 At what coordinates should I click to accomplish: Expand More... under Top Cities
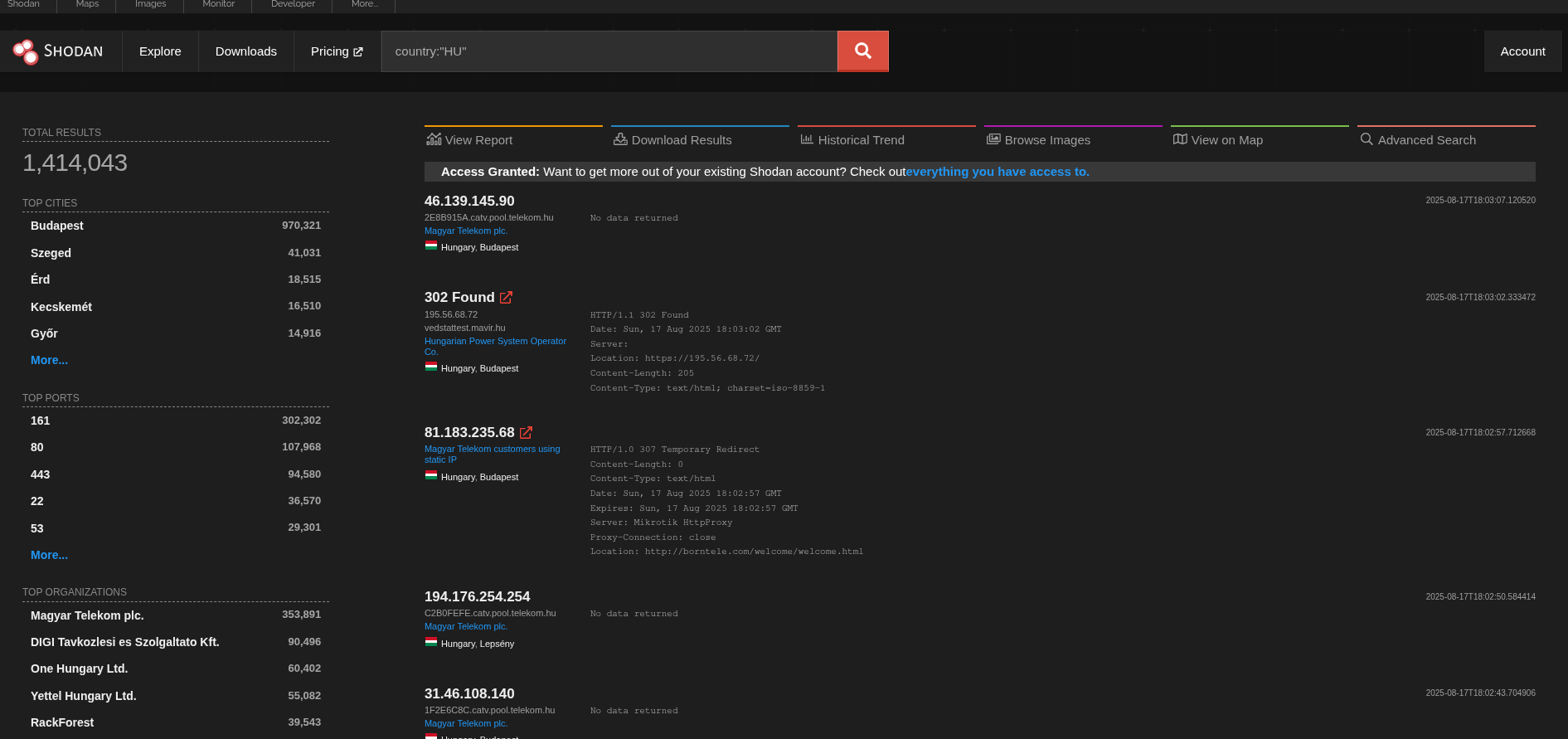coord(49,360)
